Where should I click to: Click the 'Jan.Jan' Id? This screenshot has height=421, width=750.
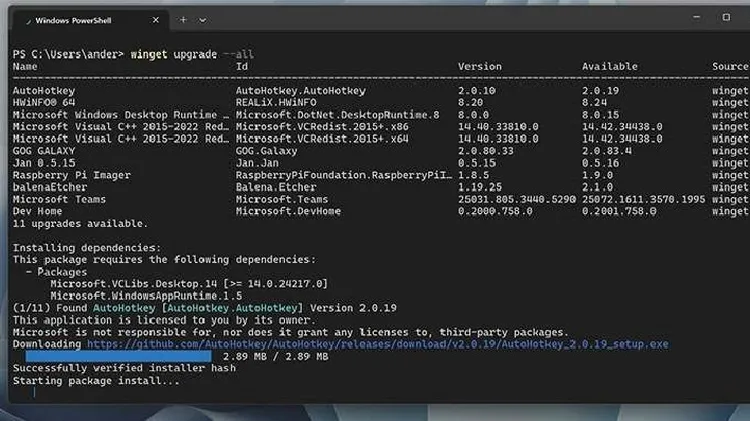pos(257,163)
